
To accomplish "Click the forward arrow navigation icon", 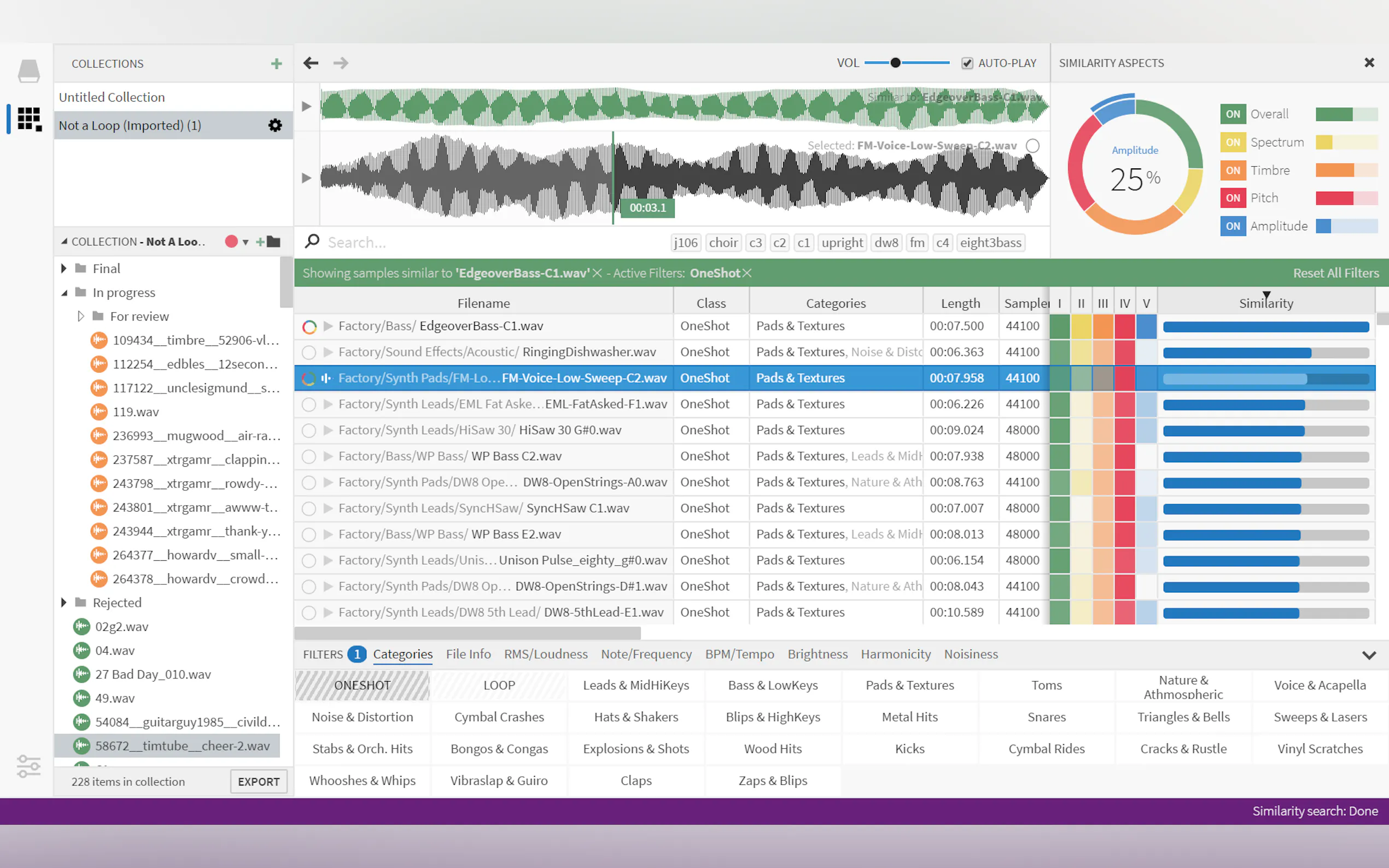I will [341, 63].
